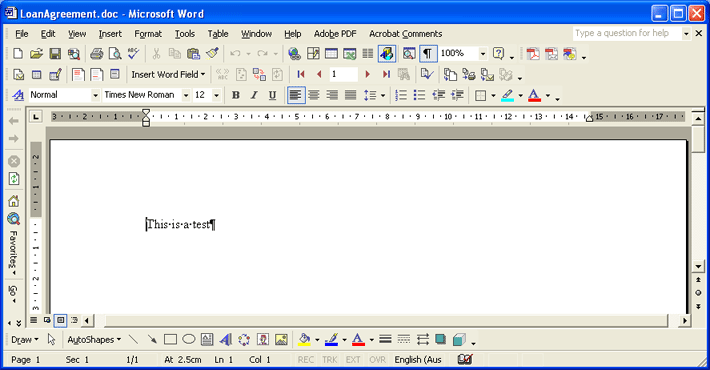Expand the Draw menu on Drawing toolbar

tap(25, 340)
